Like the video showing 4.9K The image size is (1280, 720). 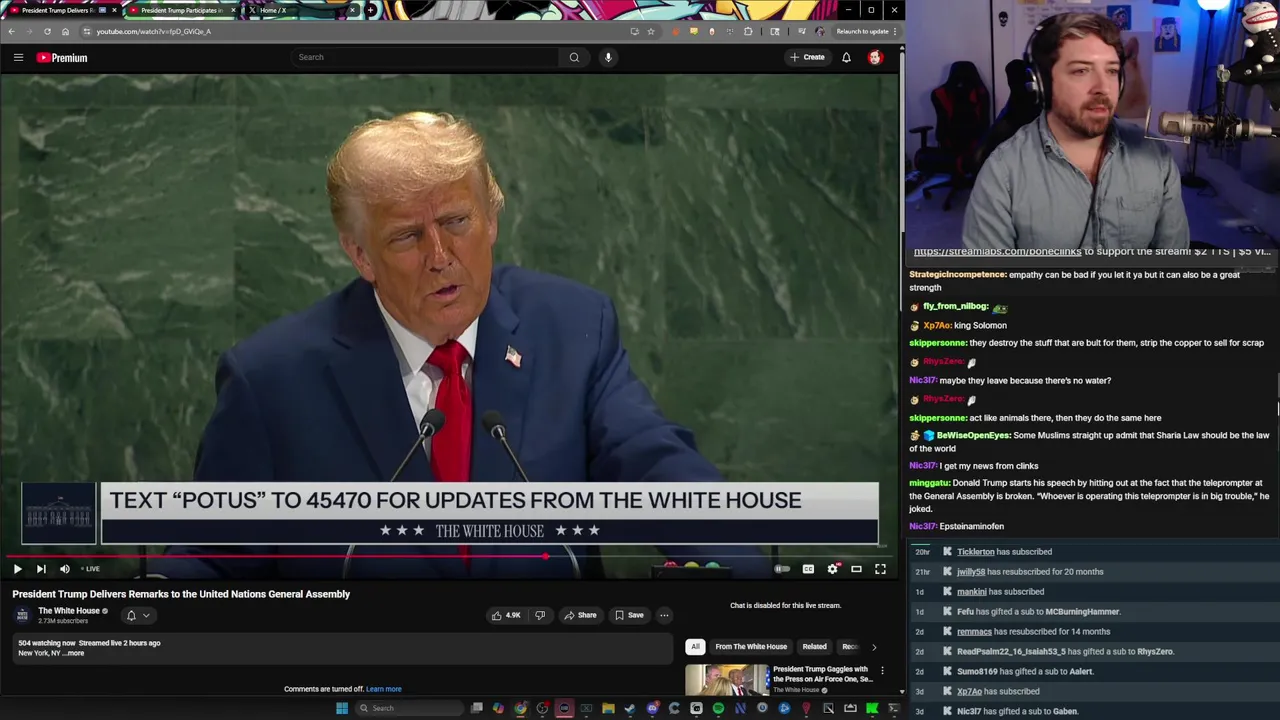(505, 616)
